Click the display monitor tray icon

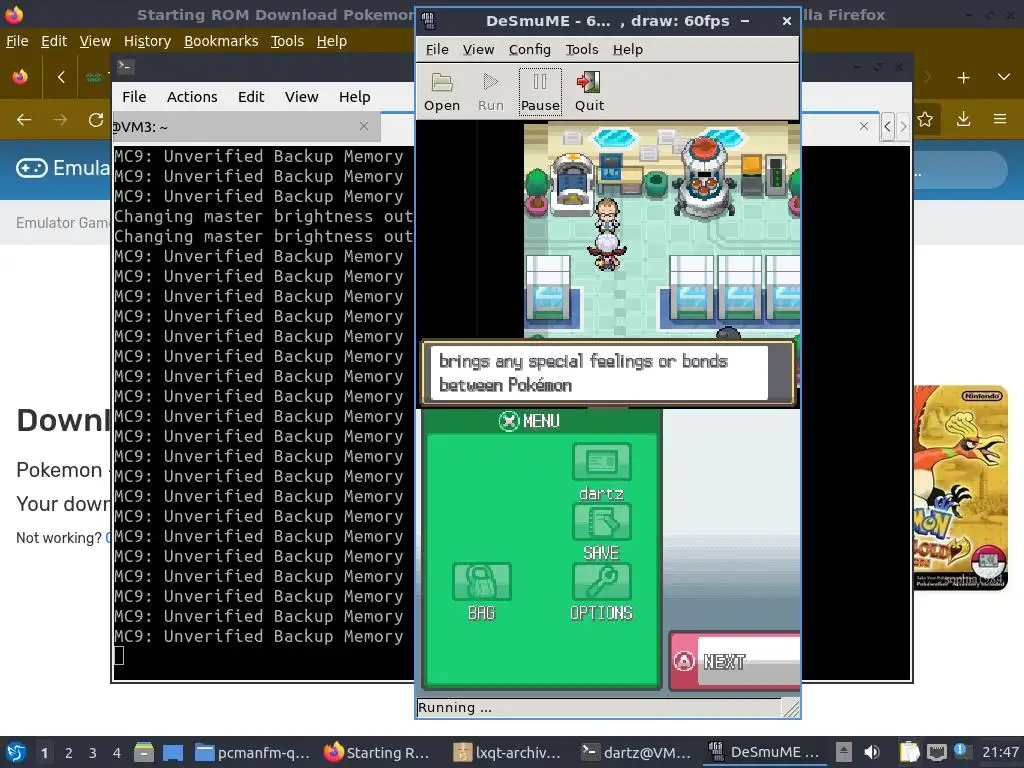(936, 752)
